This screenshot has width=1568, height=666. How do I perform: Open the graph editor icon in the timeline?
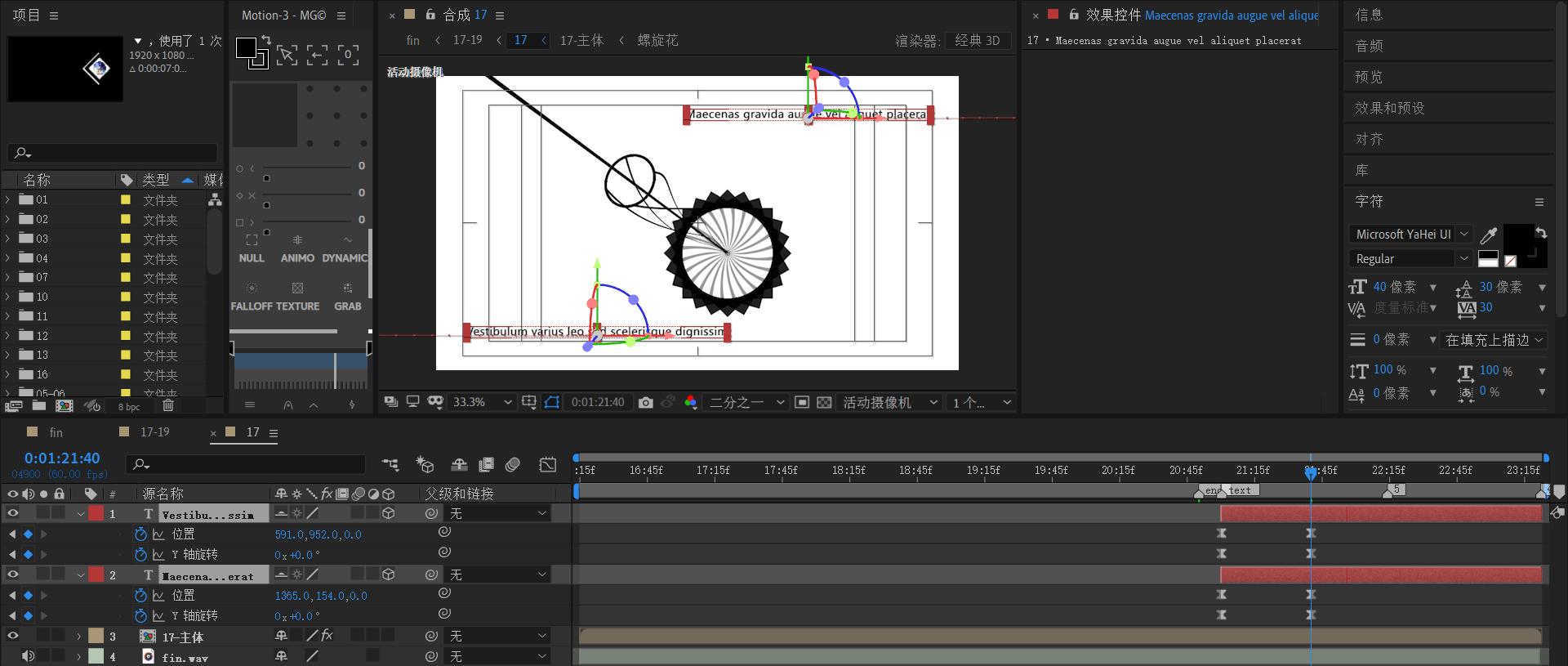548,465
